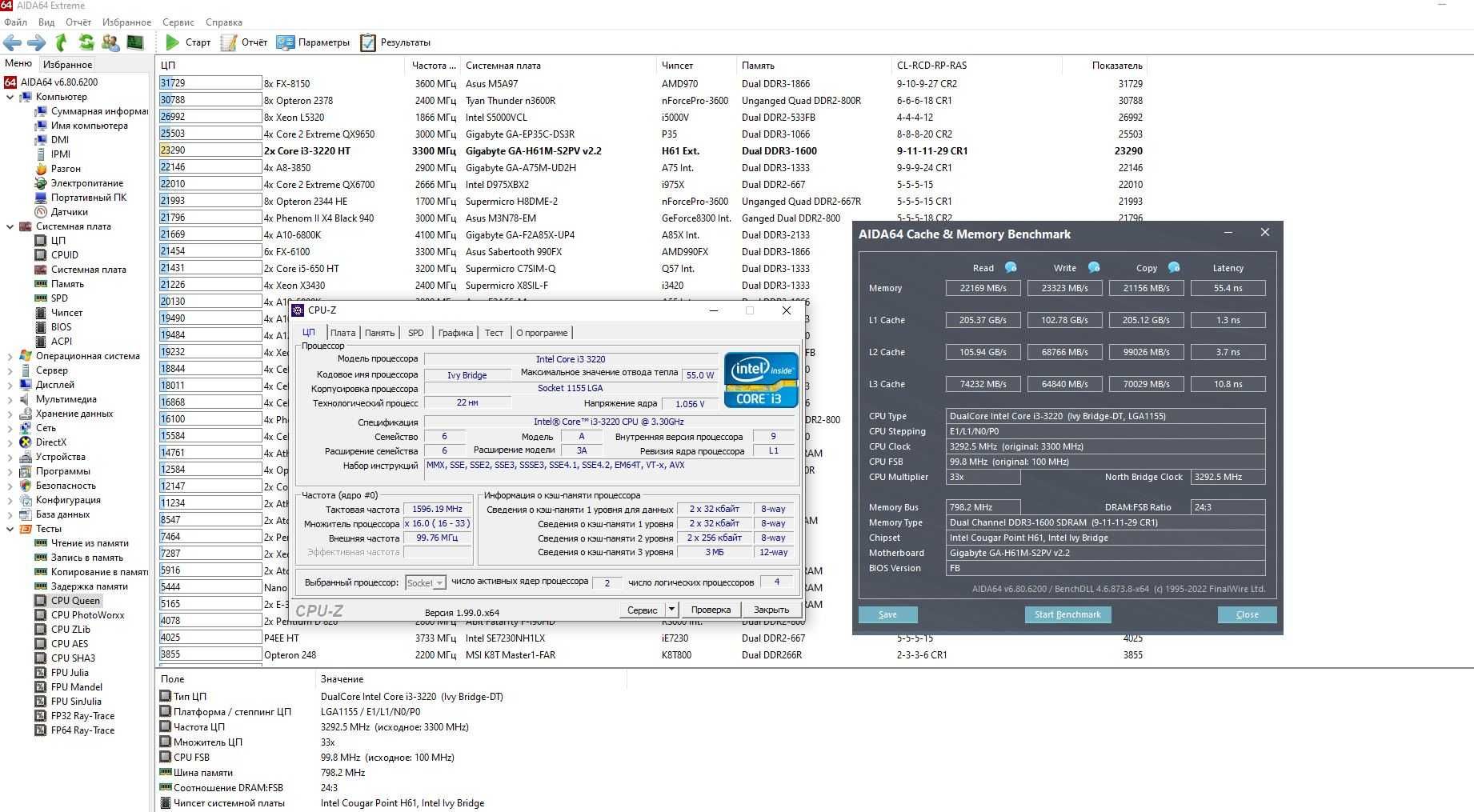Click the green Up-level arrow icon

point(62,42)
